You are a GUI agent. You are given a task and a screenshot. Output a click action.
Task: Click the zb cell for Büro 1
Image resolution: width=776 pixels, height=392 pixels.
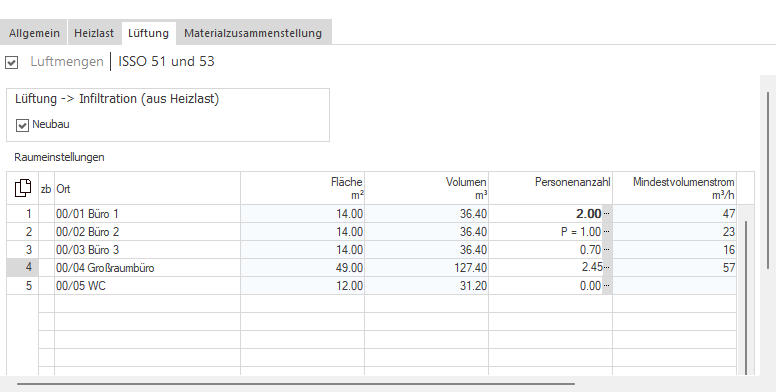(47, 214)
